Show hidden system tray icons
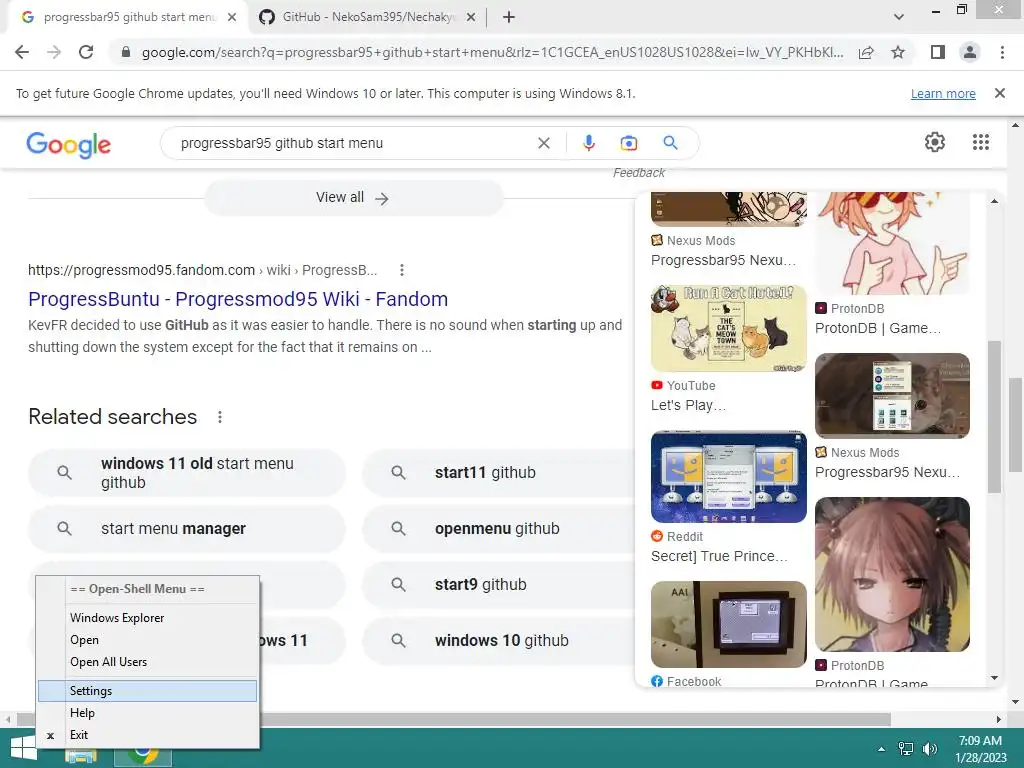The image size is (1024, 768). [x=882, y=749]
